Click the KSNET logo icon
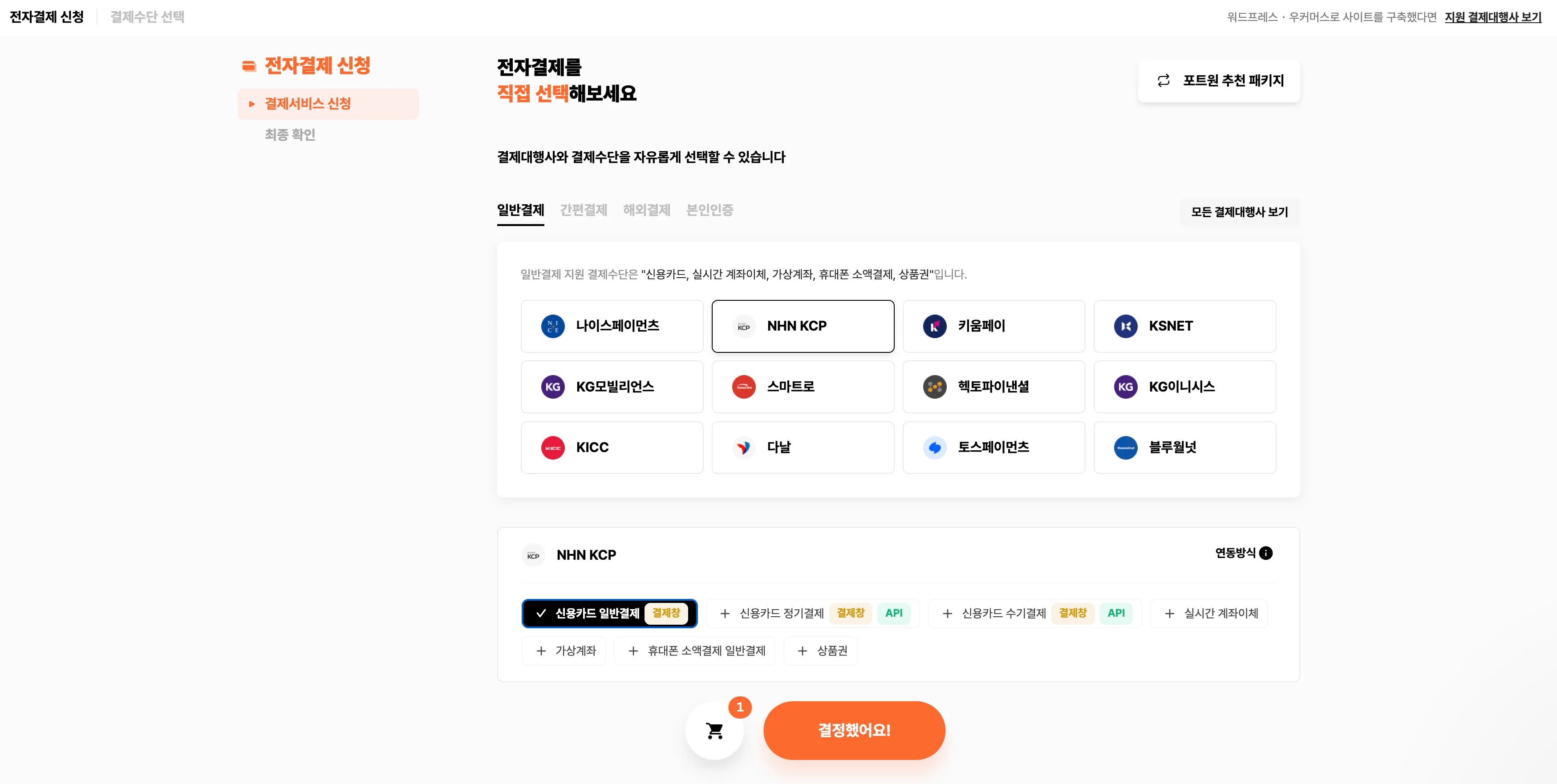The height and width of the screenshot is (784, 1557). pyautogui.click(x=1125, y=326)
